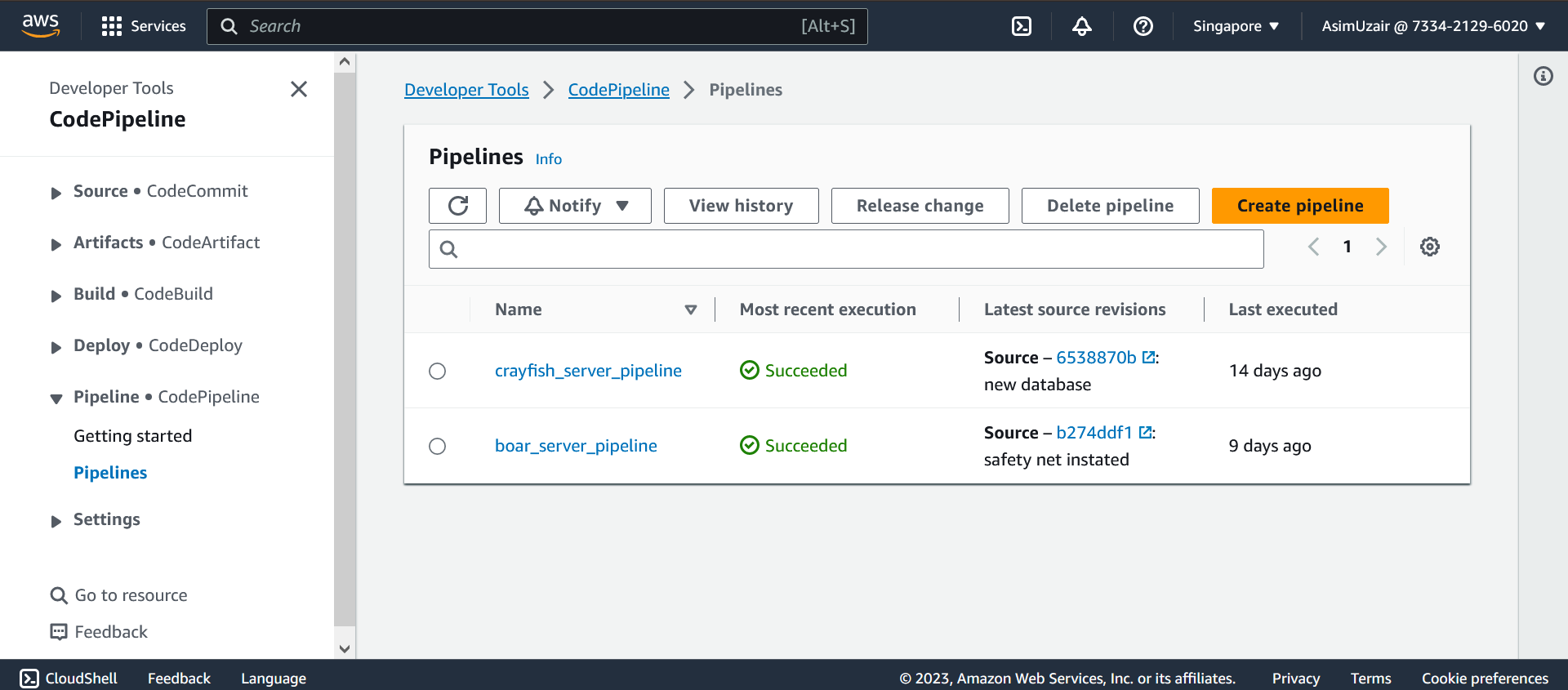Expand Deploy CodeDeploy section
1568x690 pixels.
(56, 347)
